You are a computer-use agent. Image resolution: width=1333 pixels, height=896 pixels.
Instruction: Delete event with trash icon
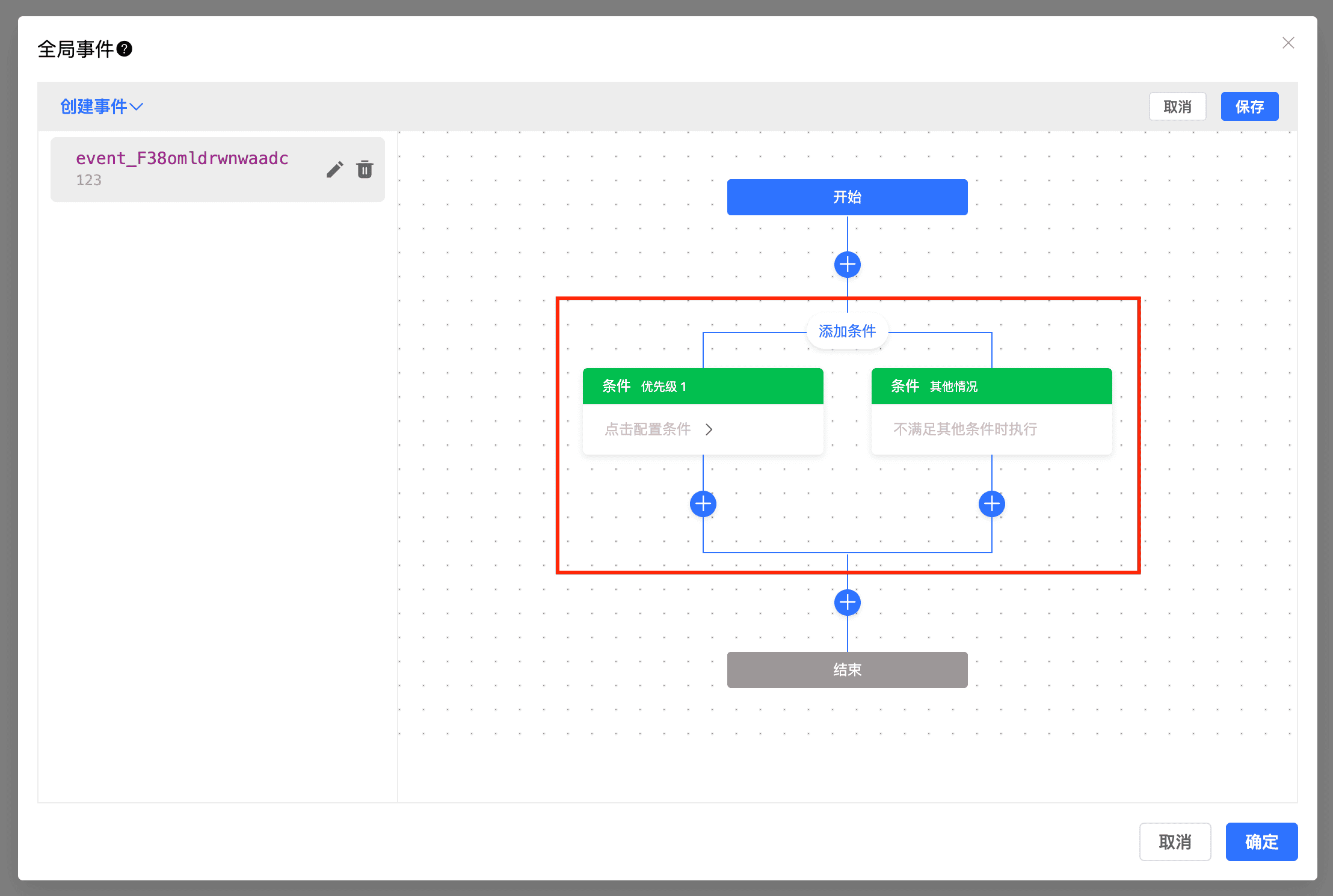click(365, 170)
